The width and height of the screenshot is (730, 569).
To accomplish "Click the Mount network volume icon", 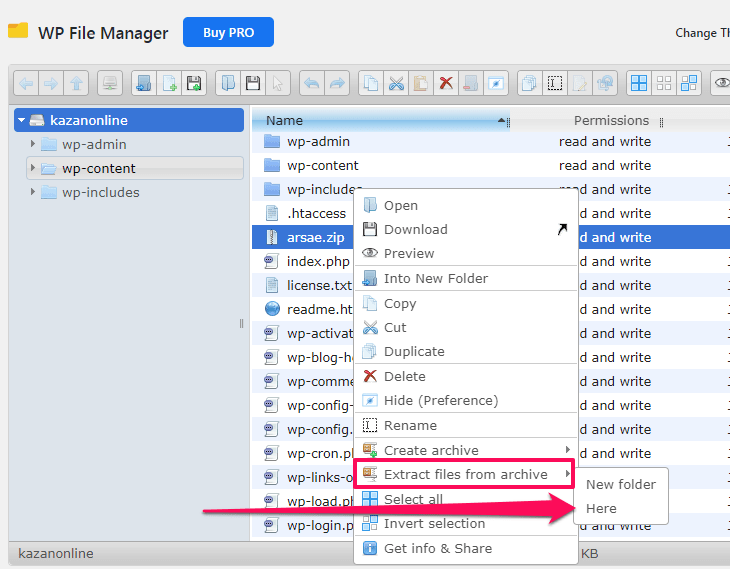I will click(110, 83).
